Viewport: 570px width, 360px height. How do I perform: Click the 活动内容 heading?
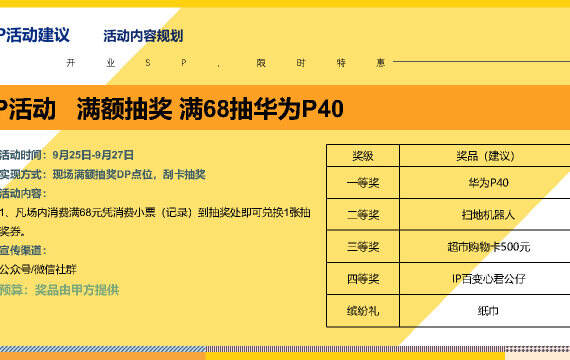[23, 193]
